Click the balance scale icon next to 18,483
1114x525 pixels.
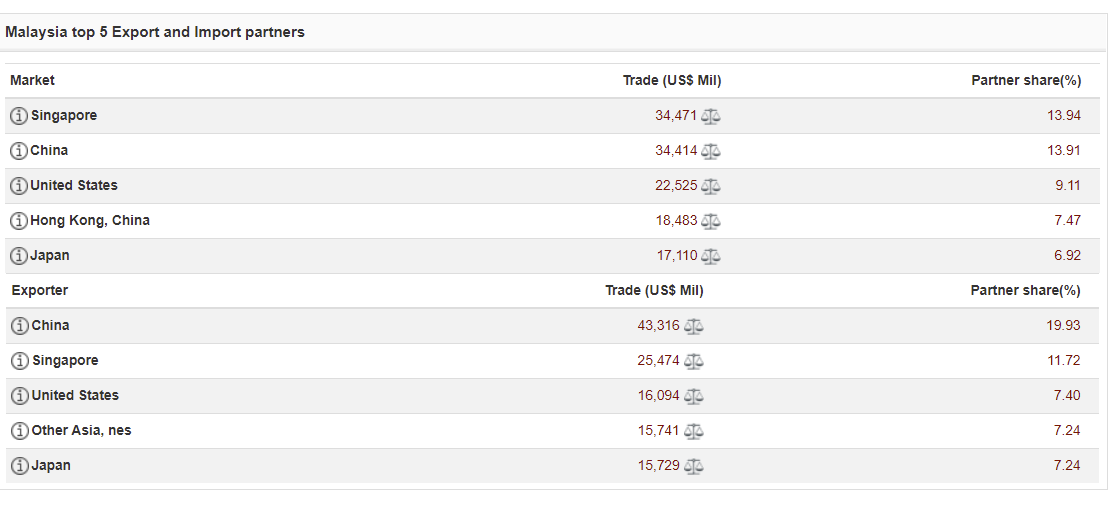tap(711, 222)
